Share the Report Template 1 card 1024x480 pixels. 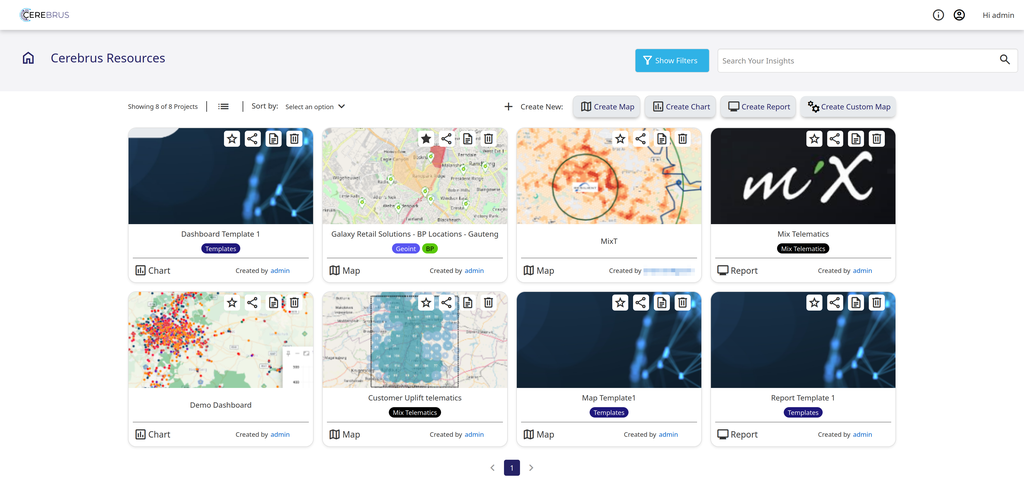pyautogui.click(x=835, y=302)
